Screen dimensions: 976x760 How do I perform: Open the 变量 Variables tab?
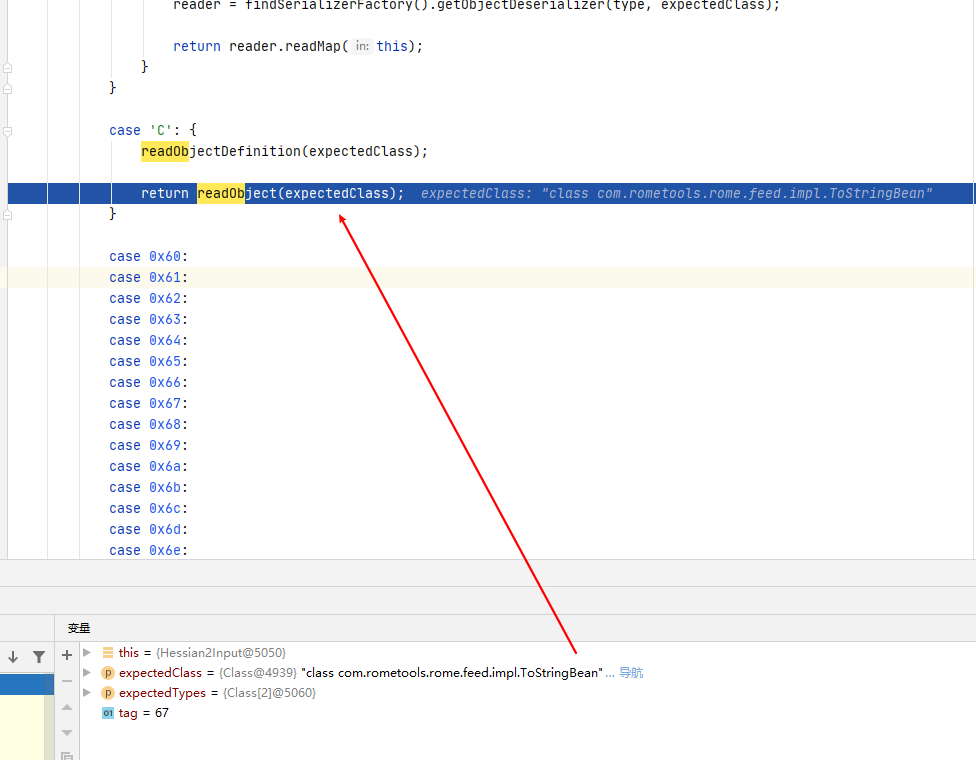pos(79,628)
